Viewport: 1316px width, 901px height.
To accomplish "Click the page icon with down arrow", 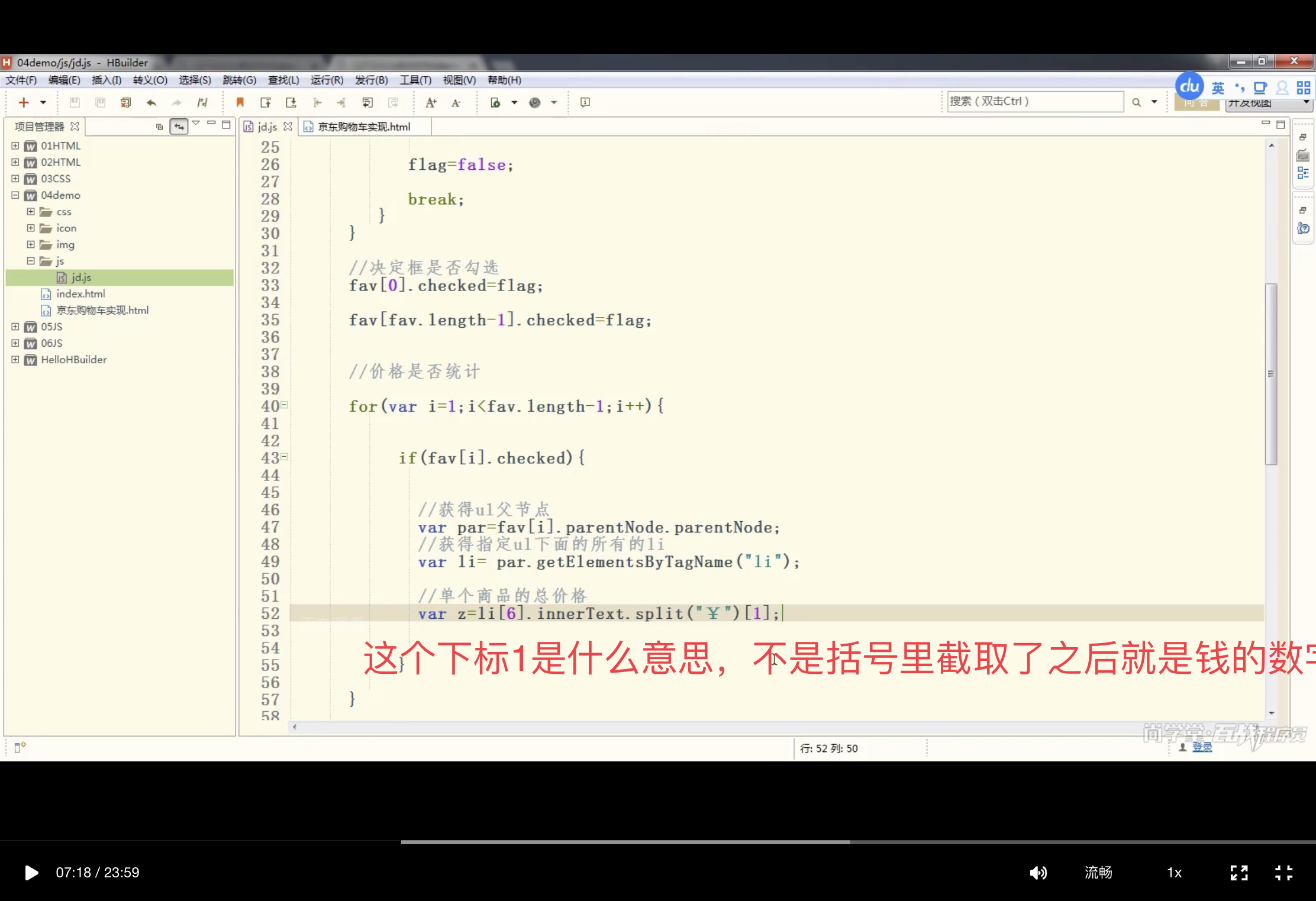I will coord(291,102).
